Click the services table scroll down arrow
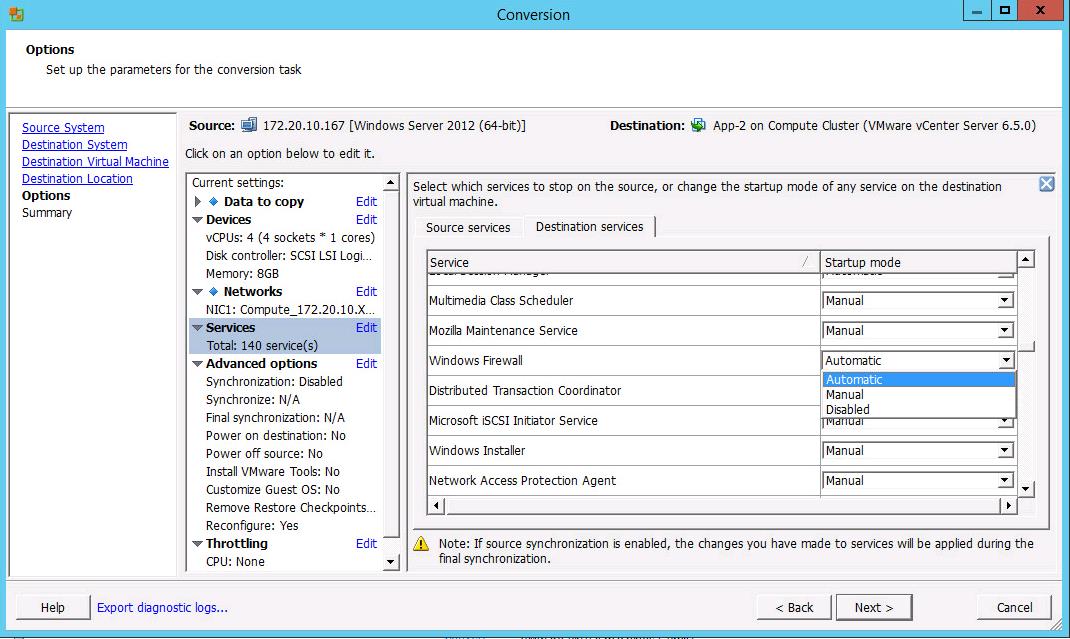Viewport: 1070px width, 639px height. click(1026, 489)
